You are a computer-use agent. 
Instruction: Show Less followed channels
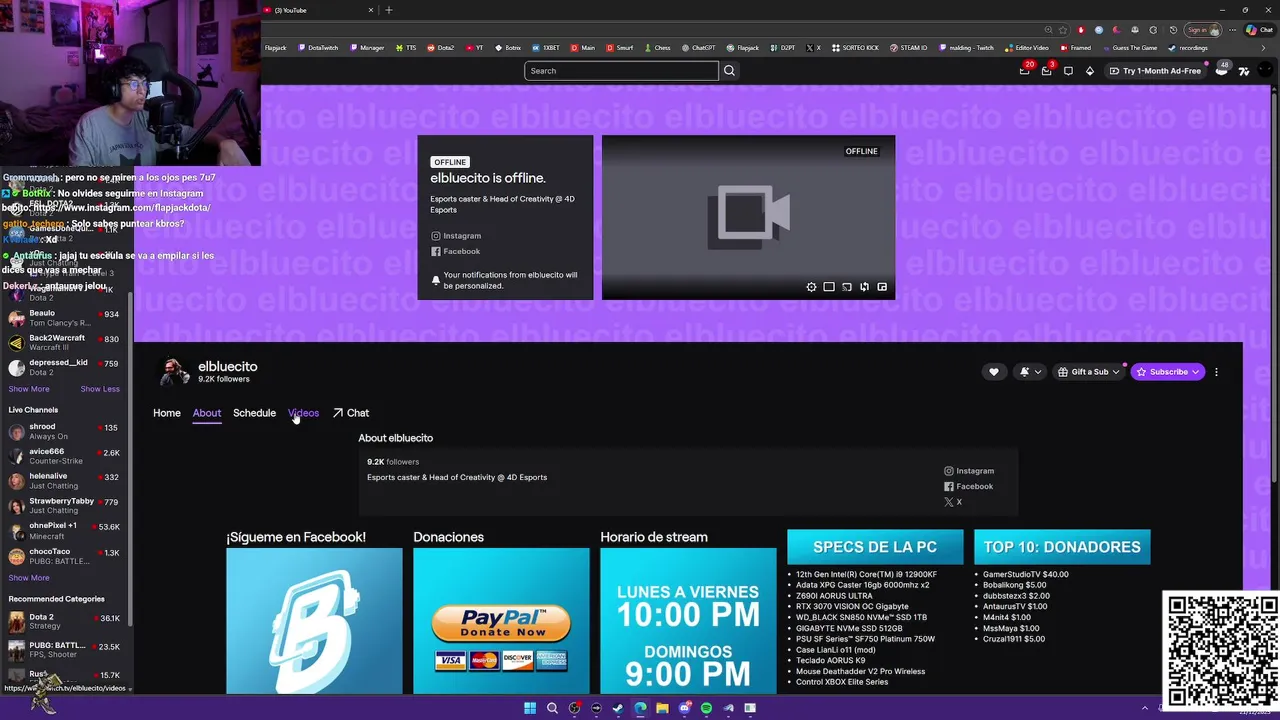pyautogui.click(x=100, y=389)
